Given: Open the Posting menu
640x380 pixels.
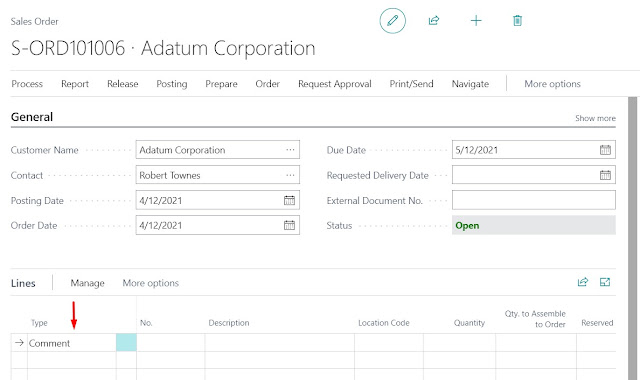Looking at the screenshot, I should (x=171, y=84).
